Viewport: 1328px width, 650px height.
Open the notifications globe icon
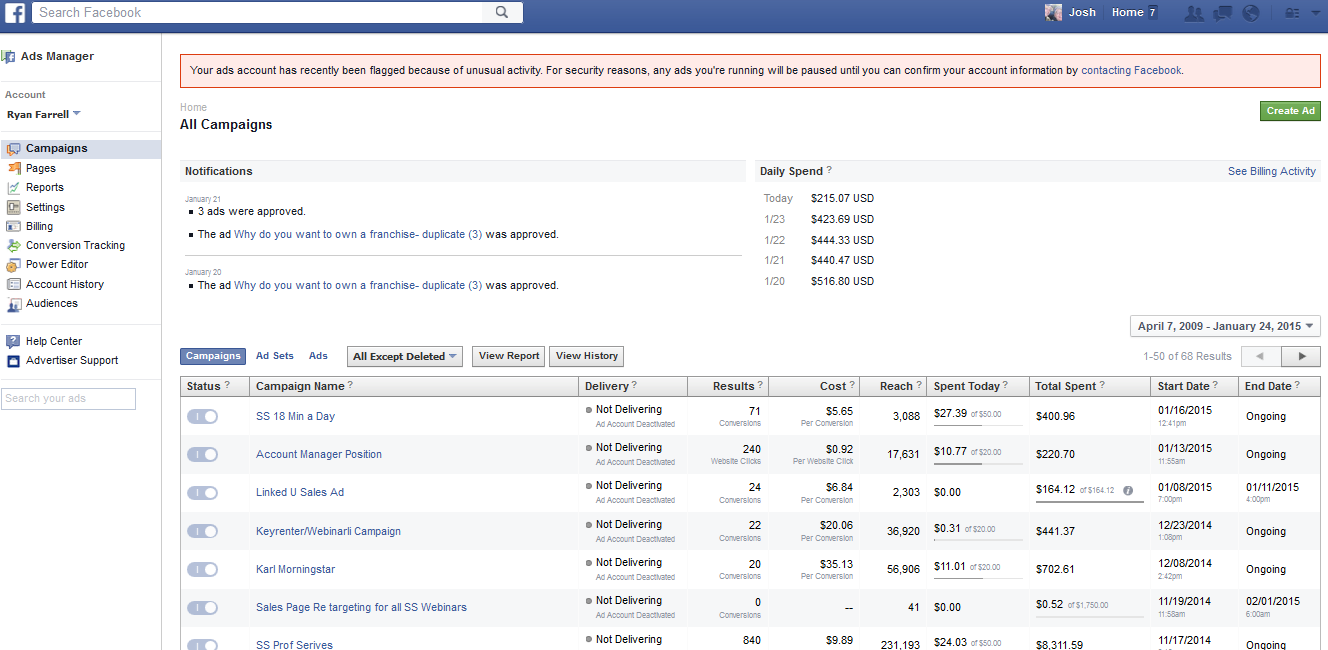(x=1250, y=13)
